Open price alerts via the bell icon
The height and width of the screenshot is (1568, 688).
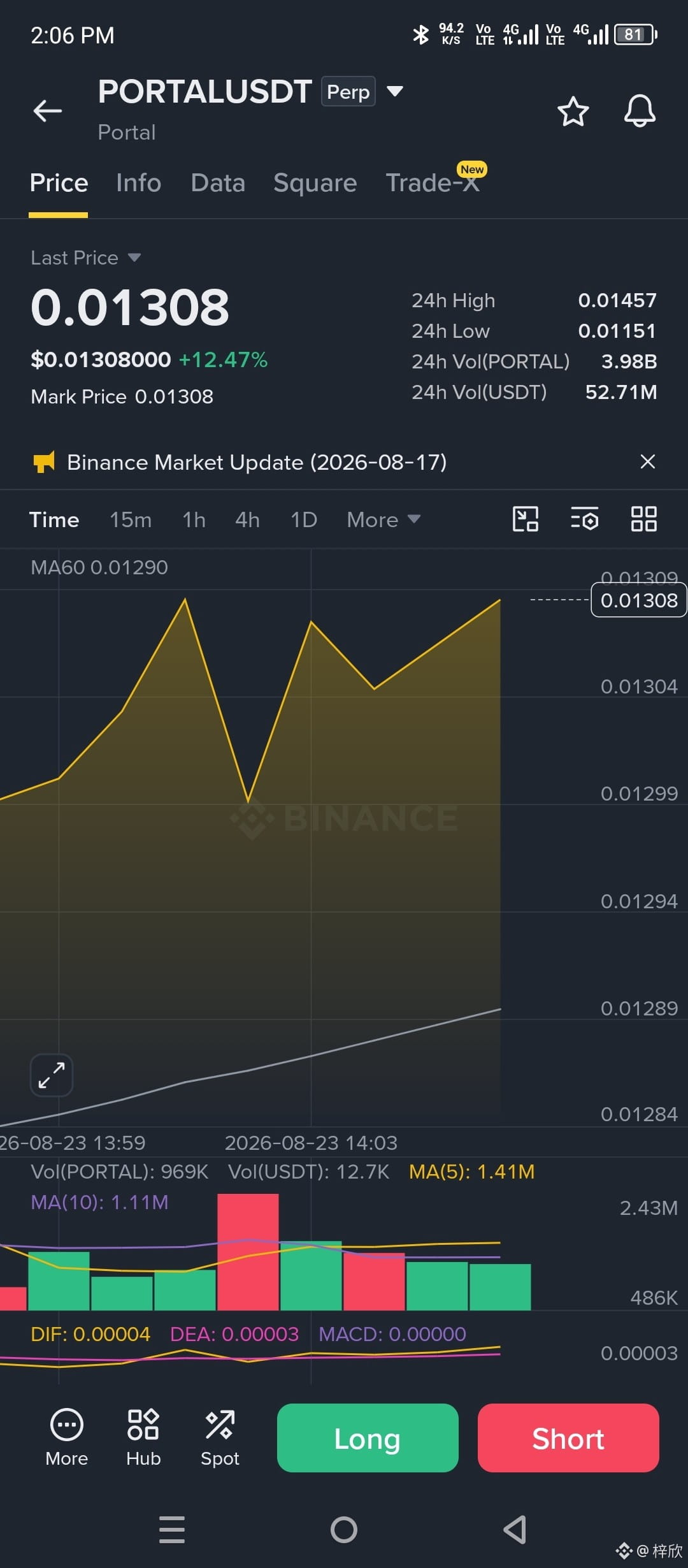pyautogui.click(x=640, y=111)
